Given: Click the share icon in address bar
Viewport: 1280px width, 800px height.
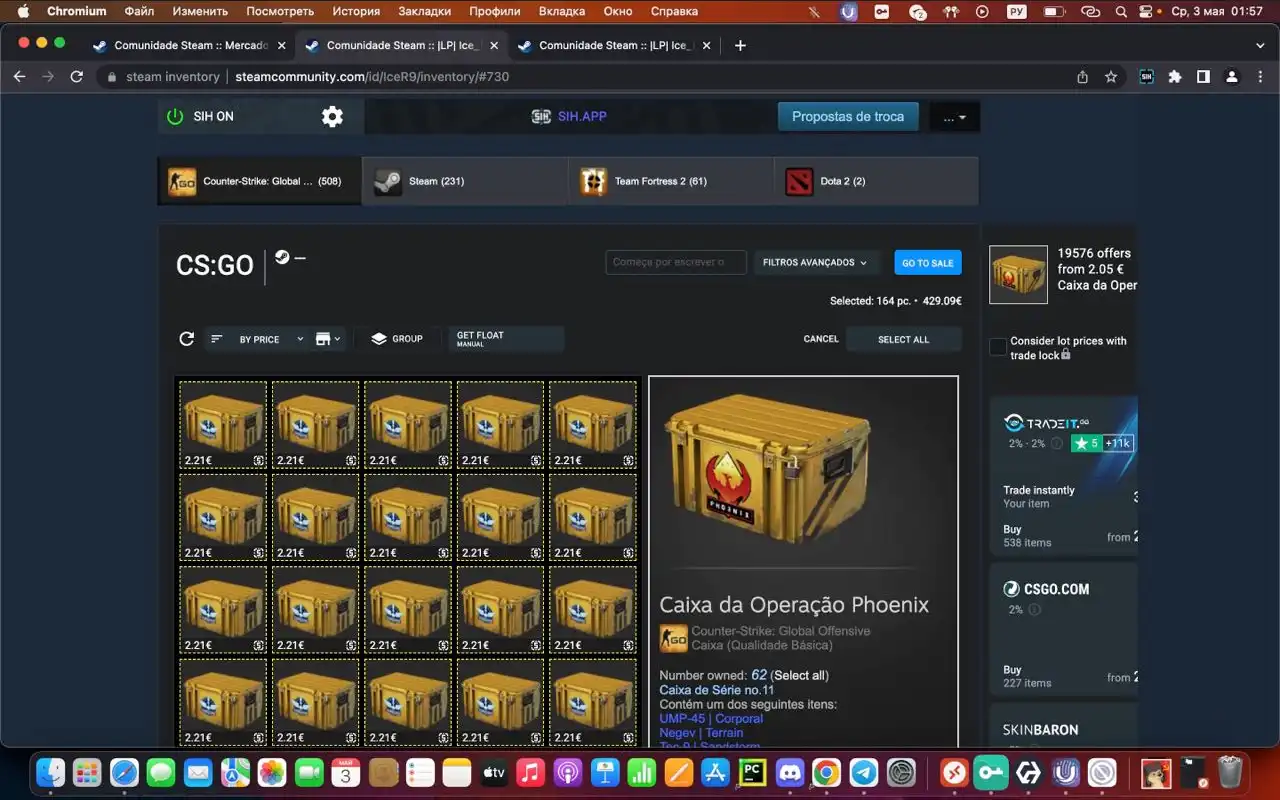Looking at the screenshot, I should (1083, 76).
